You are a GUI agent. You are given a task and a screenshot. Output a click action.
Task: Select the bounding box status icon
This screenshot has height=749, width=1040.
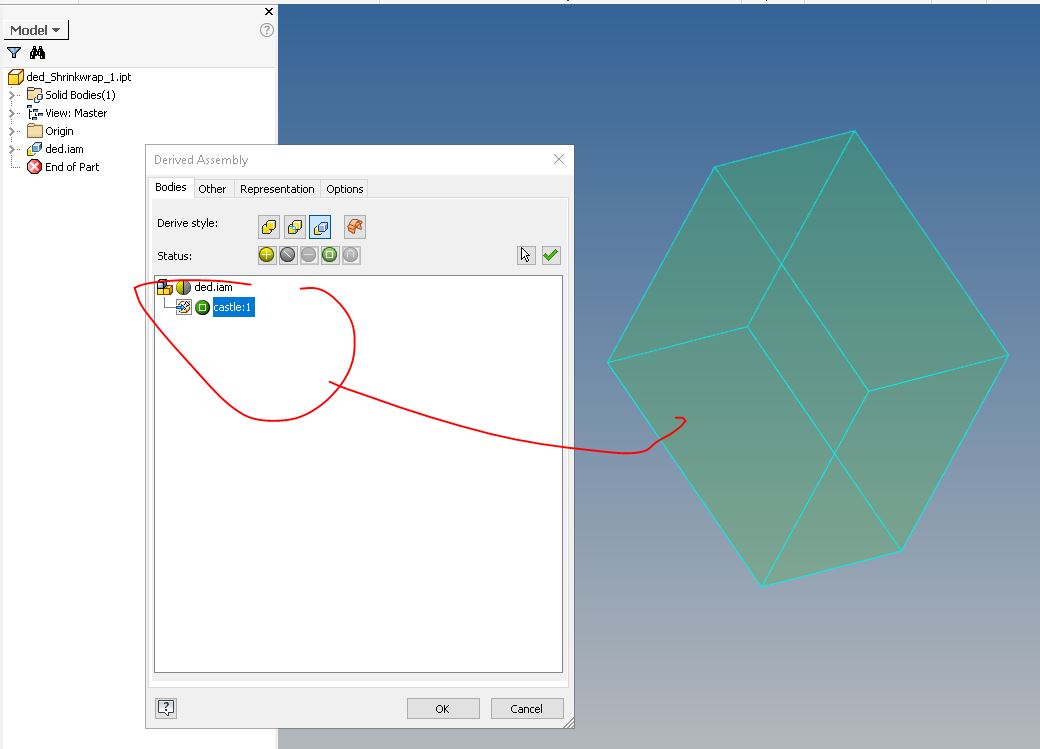329,255
